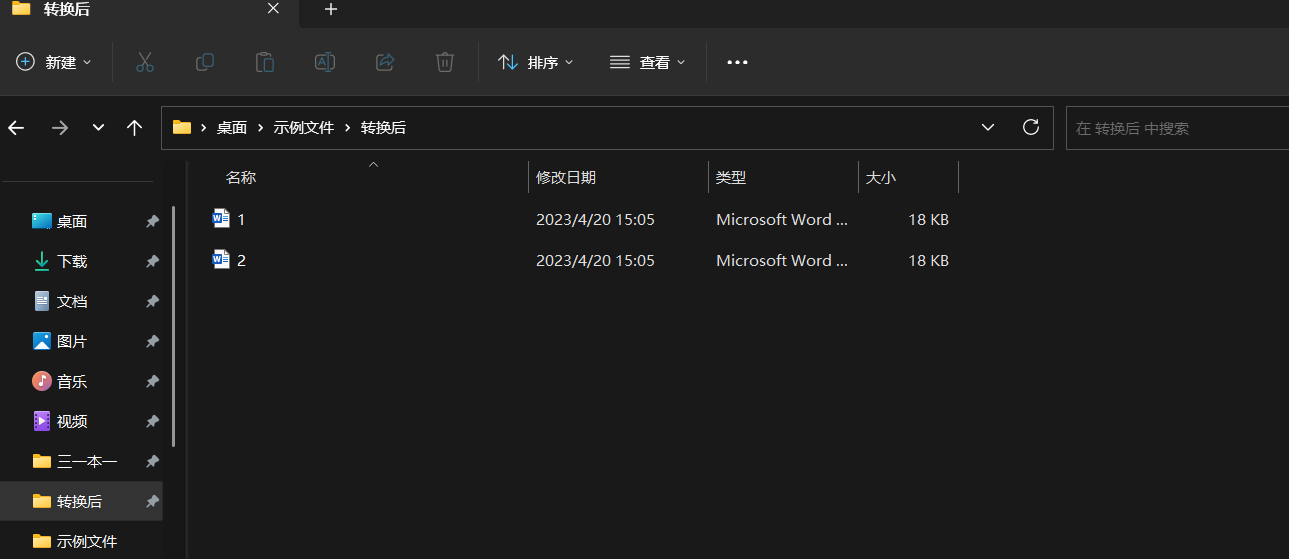Click the Rename icon in toolbar
1289x559 pixels.
(x=325, y=62)
